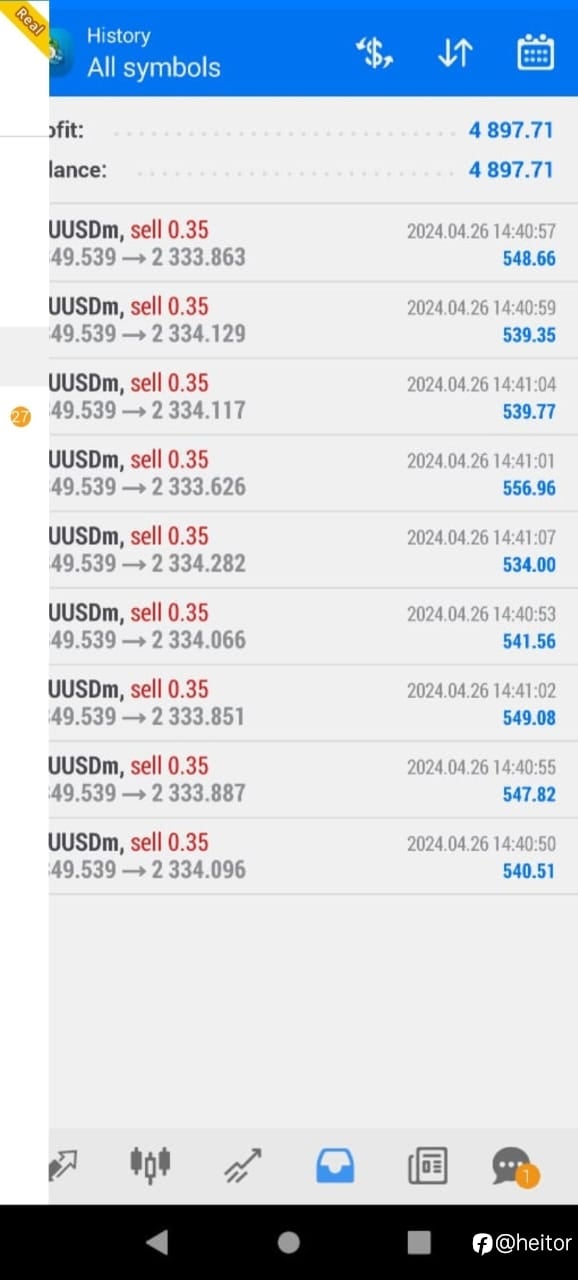Tap the Android back triangle button
Screen dimensions: 578x1280
pyautogui.click(x=157, y=1242)
